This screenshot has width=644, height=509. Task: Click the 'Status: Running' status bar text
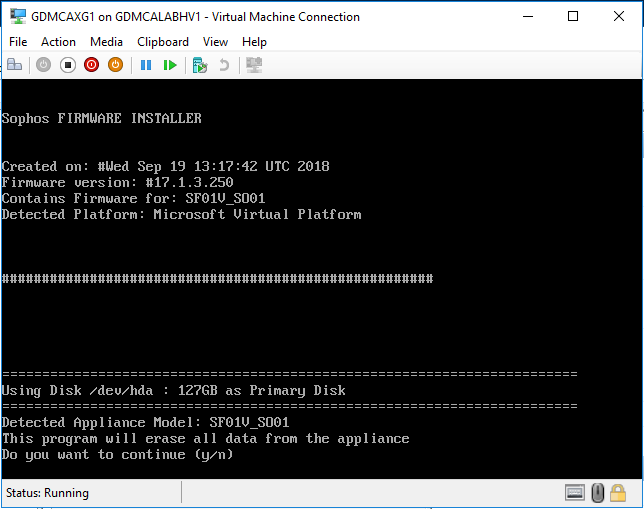tap(47, 493)
